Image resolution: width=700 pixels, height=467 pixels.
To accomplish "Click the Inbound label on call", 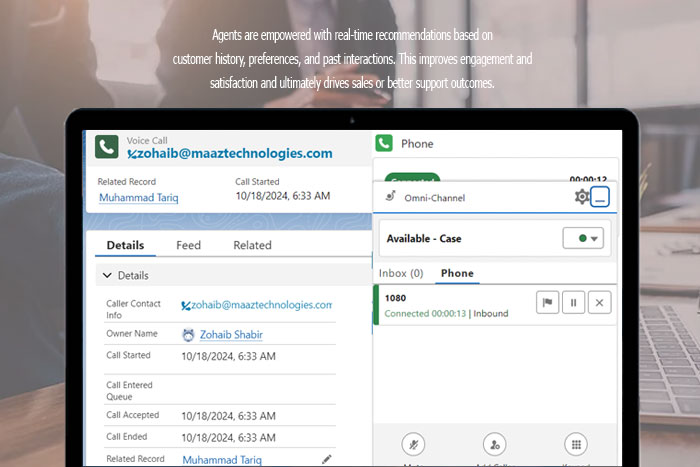I will tap(491, 313).
